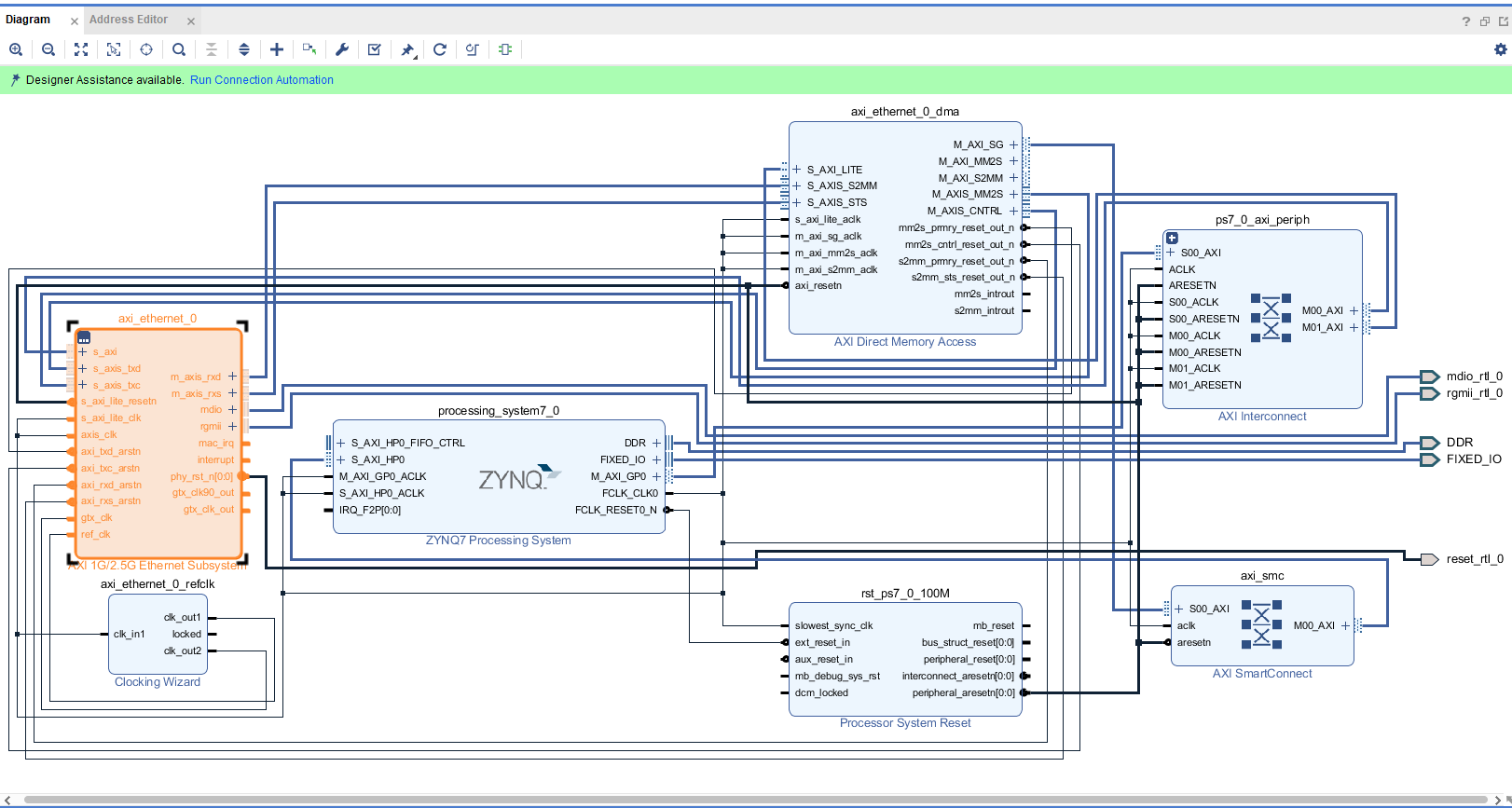Click the Pin toolbar icon
Screen dimensions: 1512x808
tap(407, 50)
